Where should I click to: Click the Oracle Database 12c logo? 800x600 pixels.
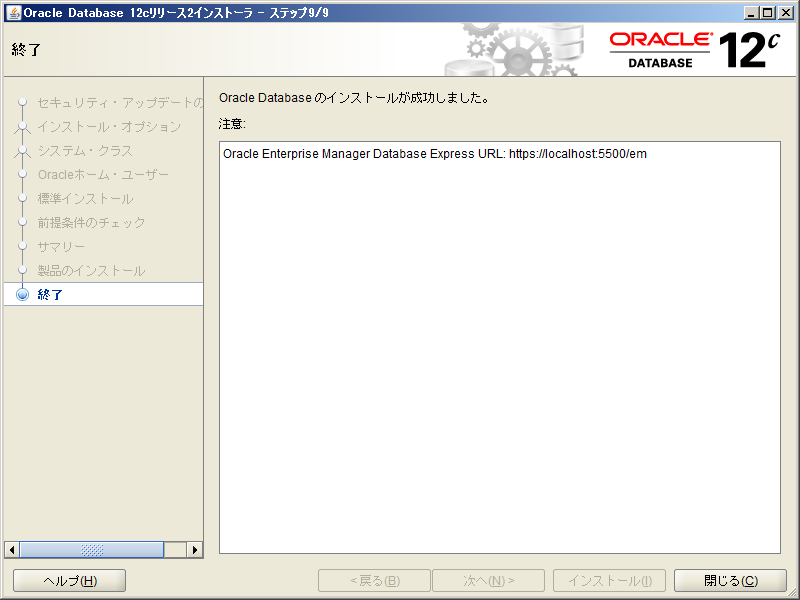[694, 49]
